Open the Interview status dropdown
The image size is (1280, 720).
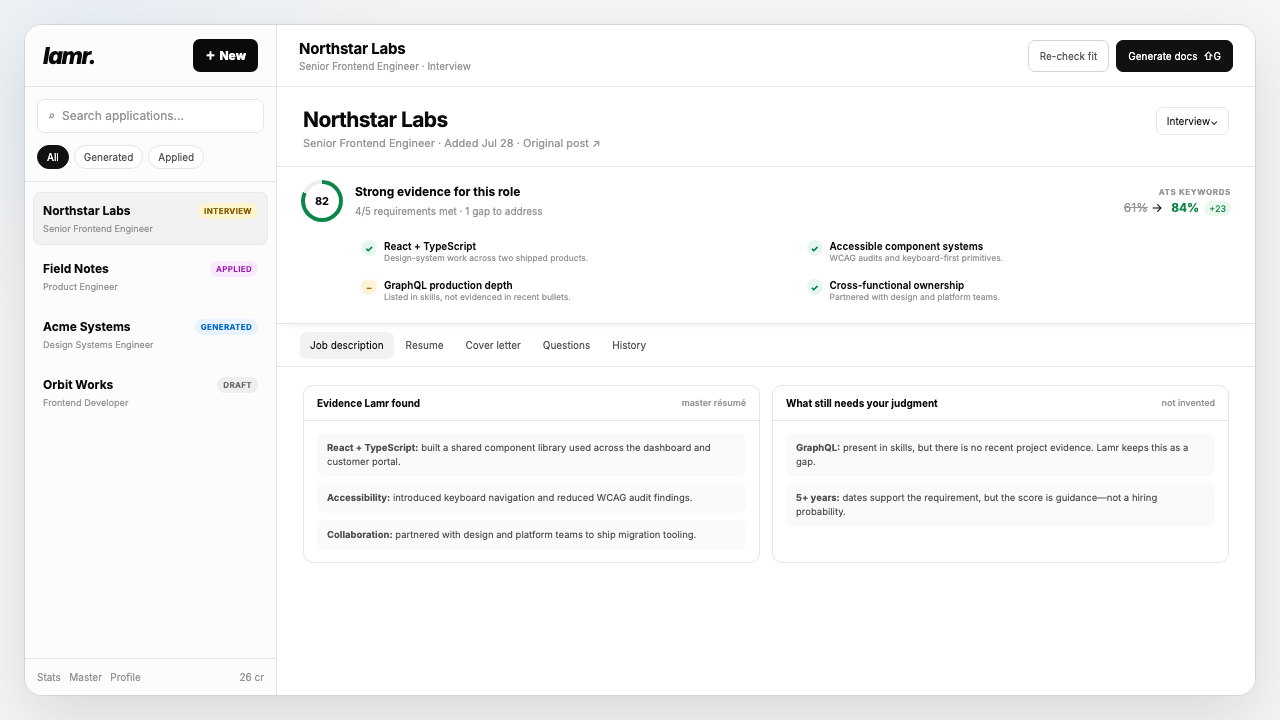point(1192,121)
